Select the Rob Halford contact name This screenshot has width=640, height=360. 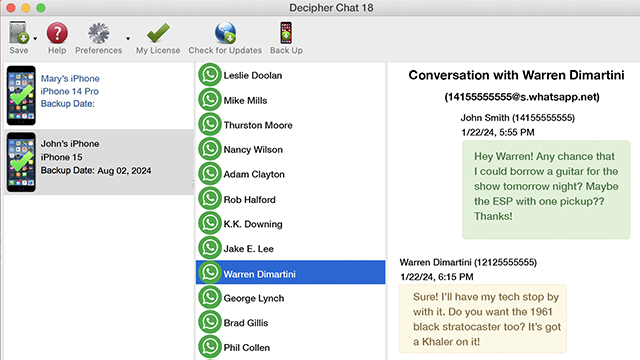click(x=249, y=200)
